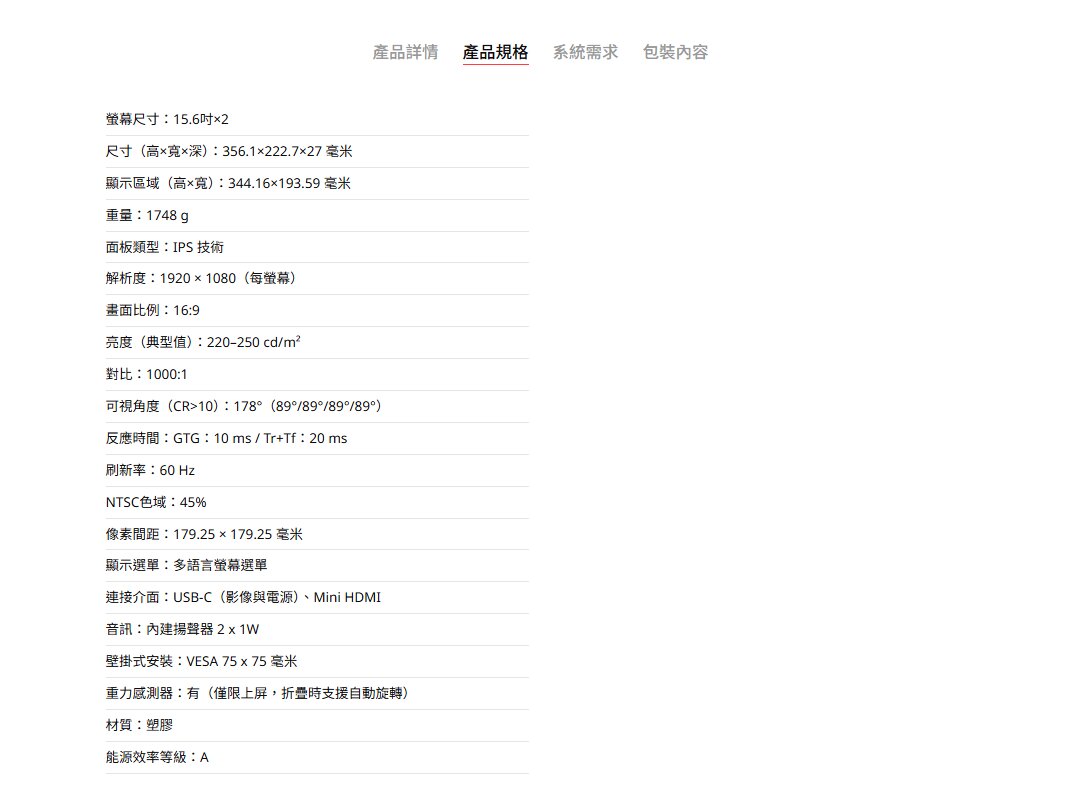1080x789 pixels.
Task: Click the 能源效率等級 A text
Action: 157,758
